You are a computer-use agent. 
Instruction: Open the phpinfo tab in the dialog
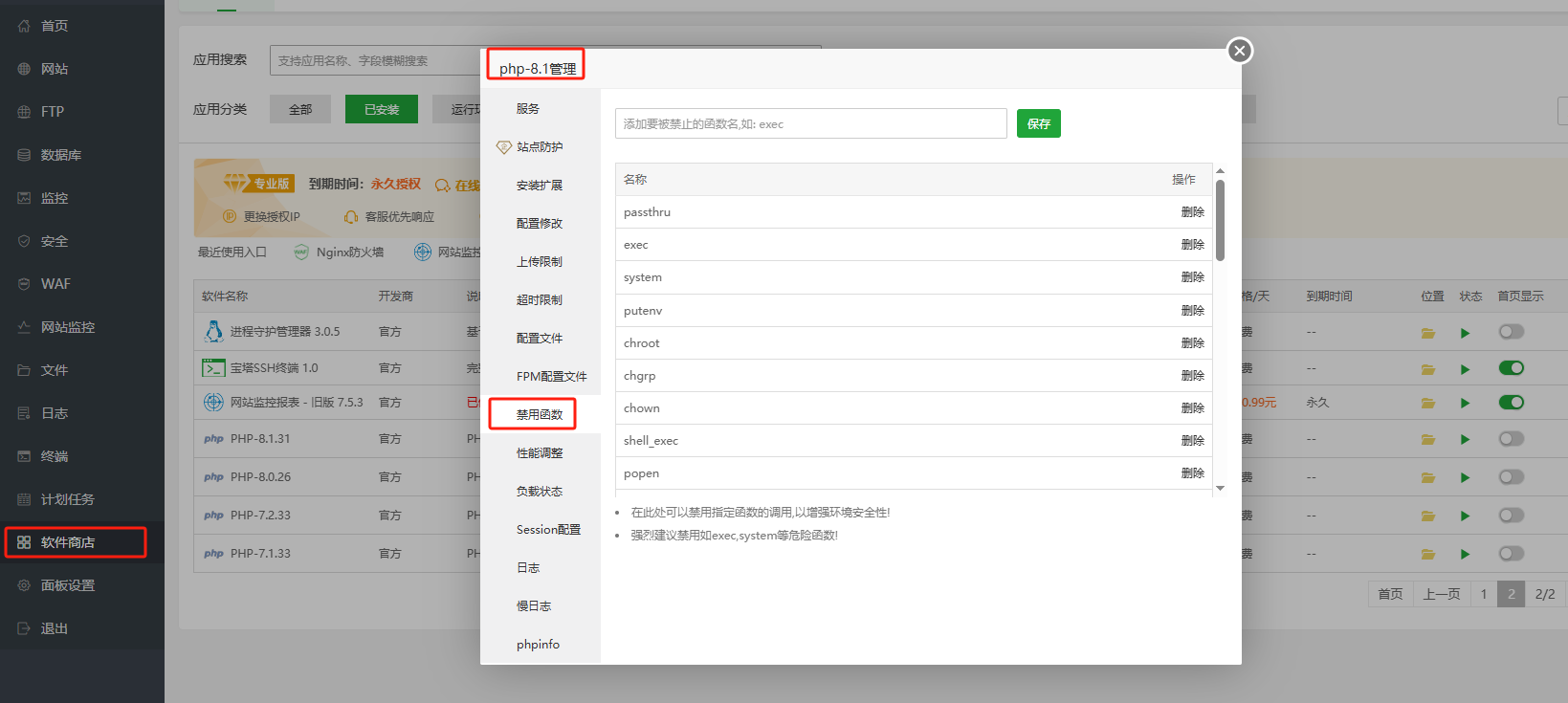pyautogui.click(x=538, y=645)
